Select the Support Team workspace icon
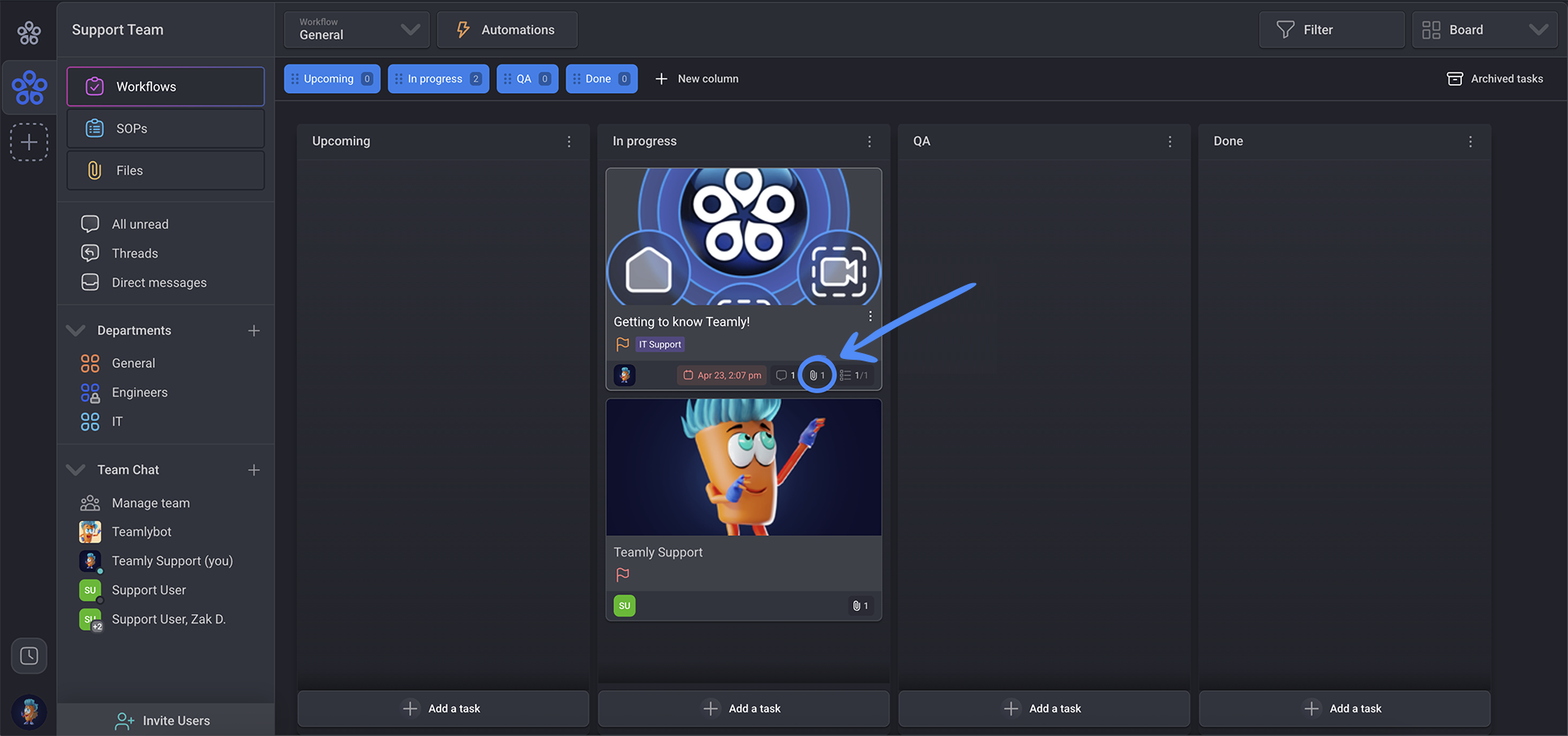 click(29, 87)
